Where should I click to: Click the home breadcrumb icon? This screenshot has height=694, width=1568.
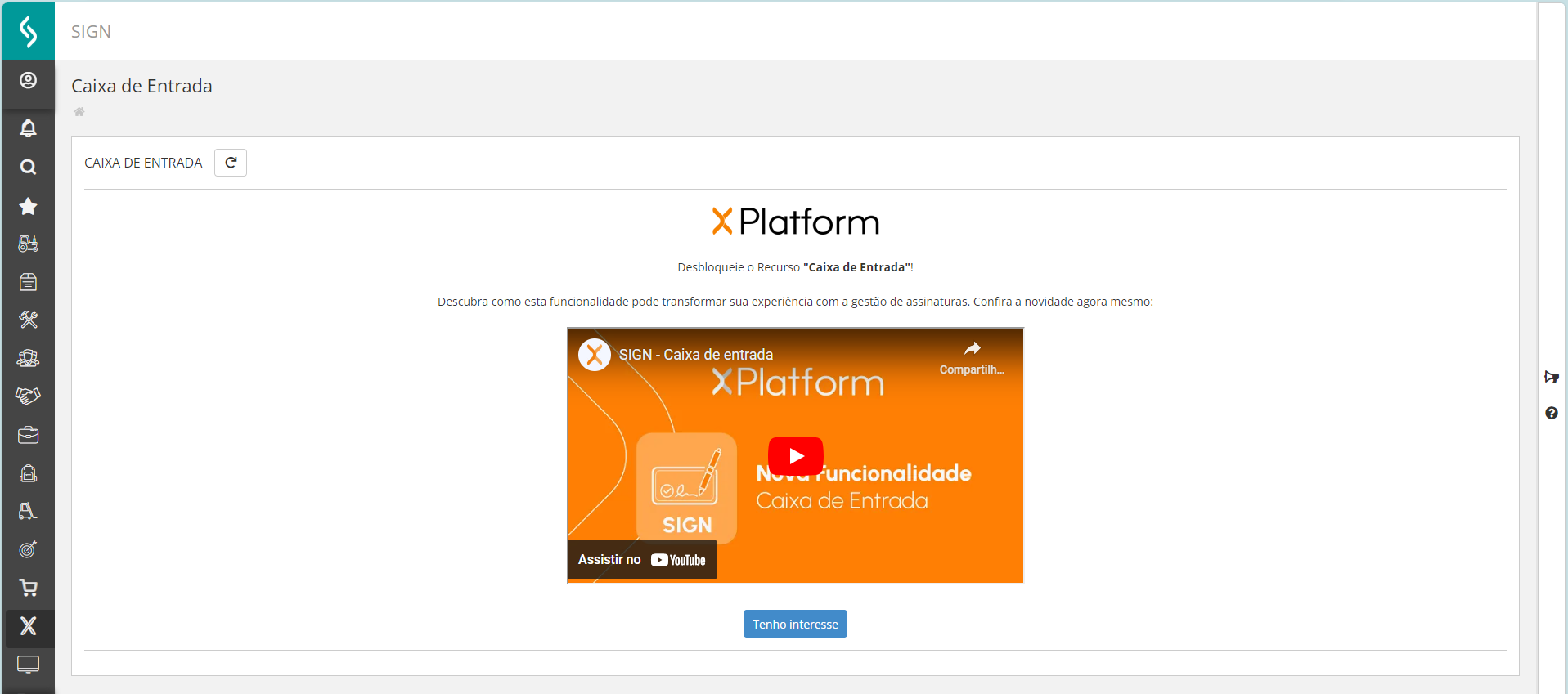[79, 112]
